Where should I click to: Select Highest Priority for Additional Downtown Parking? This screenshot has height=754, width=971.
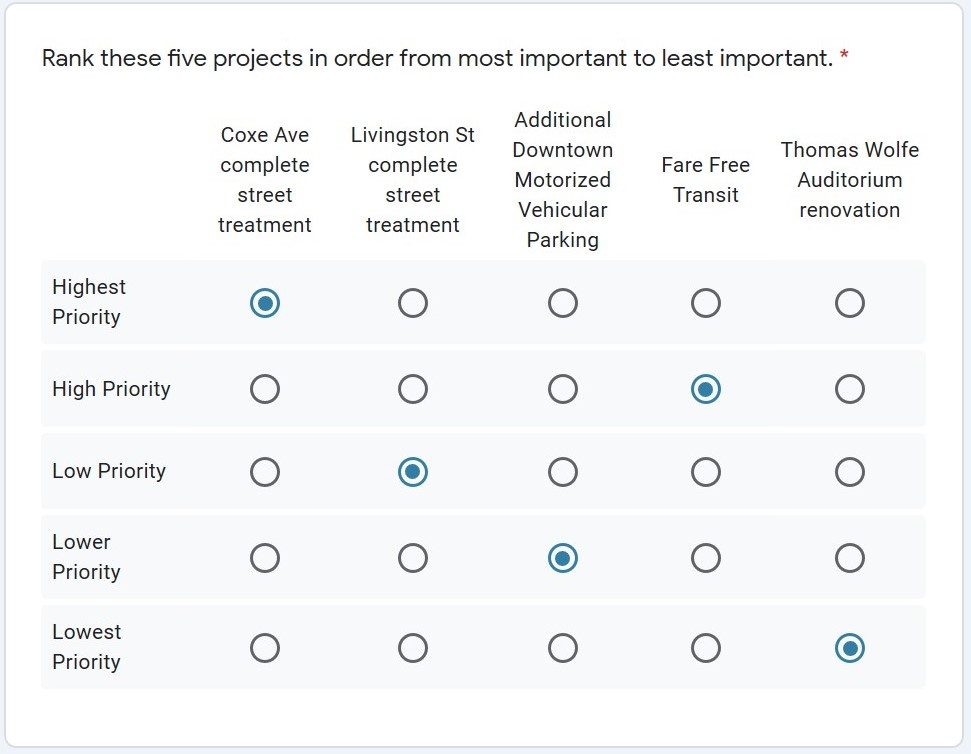tap(563, 303)
